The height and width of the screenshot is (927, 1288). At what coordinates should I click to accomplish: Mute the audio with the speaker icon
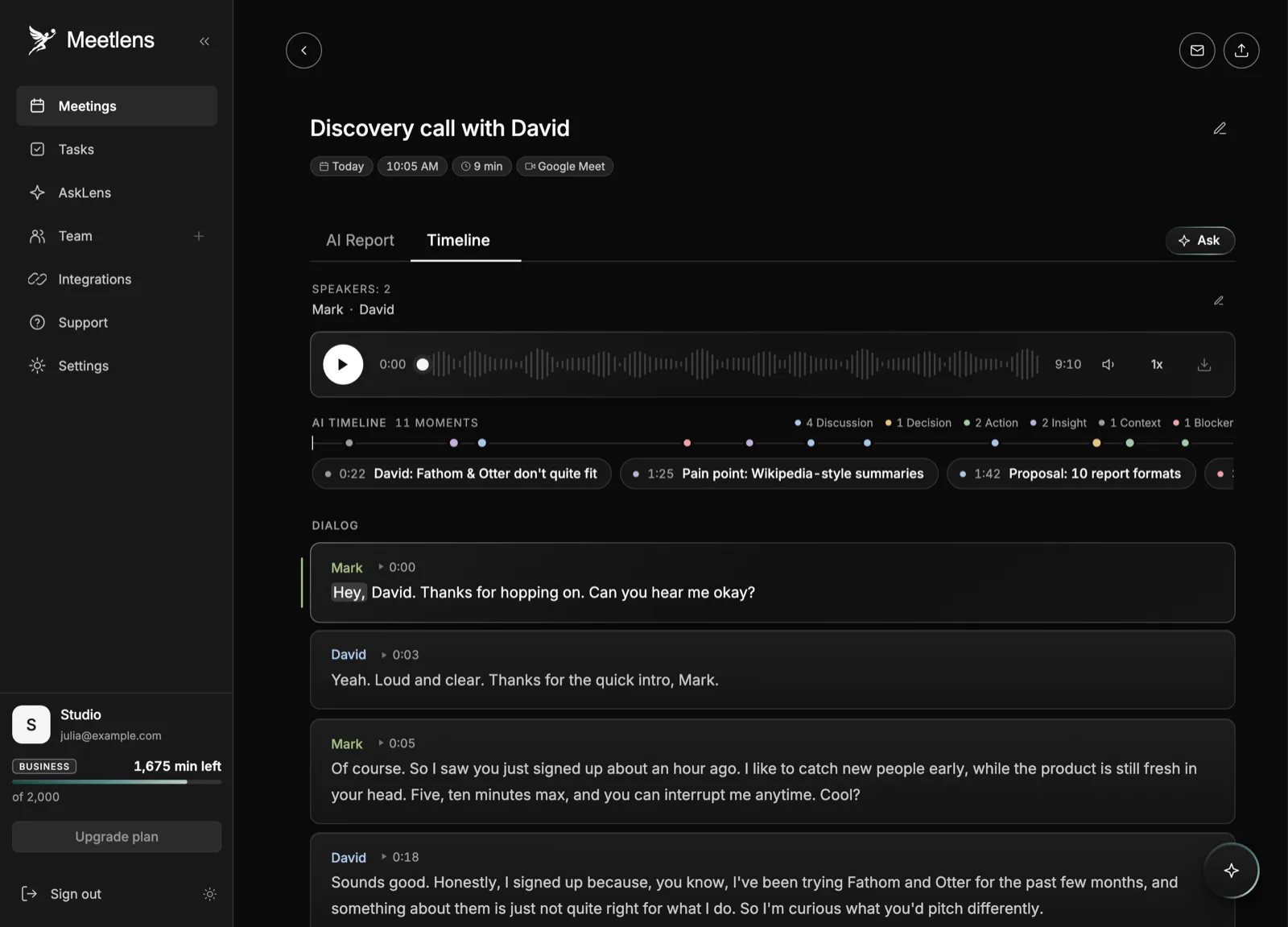coord(1108,364)
